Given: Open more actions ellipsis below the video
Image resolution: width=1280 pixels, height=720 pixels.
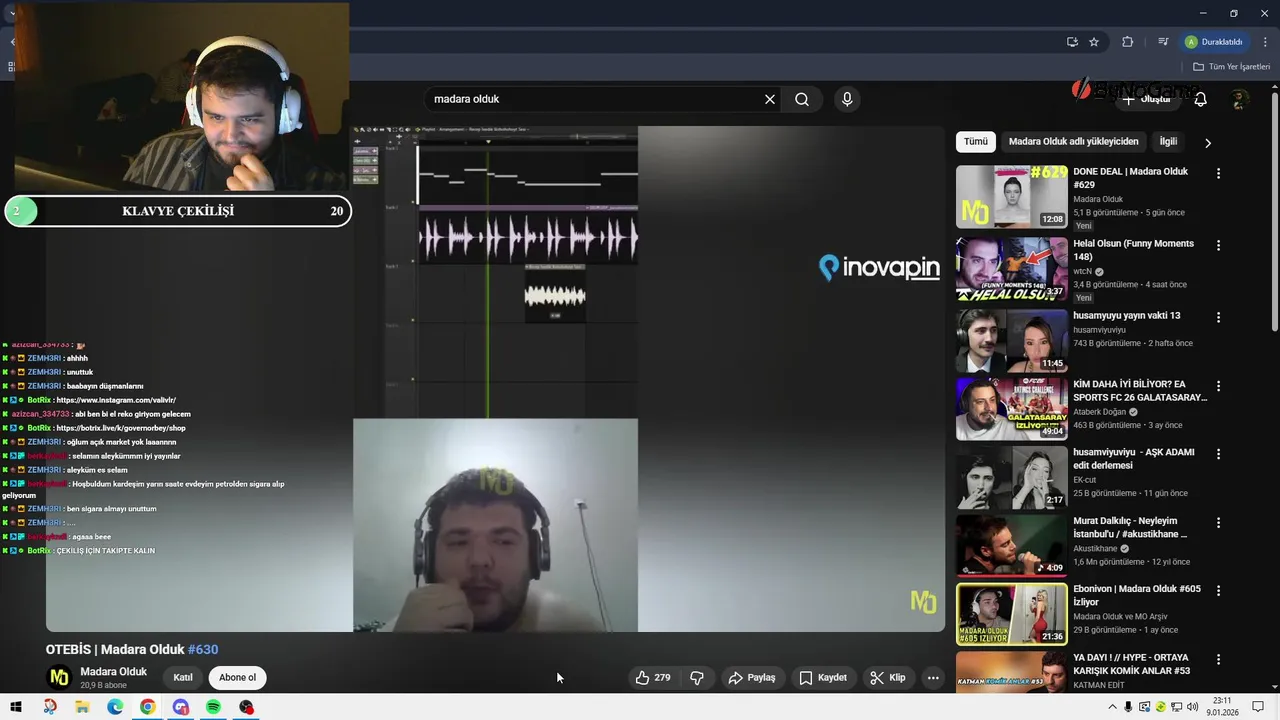Looking at the screenshot, I should (x=933, y=678).
